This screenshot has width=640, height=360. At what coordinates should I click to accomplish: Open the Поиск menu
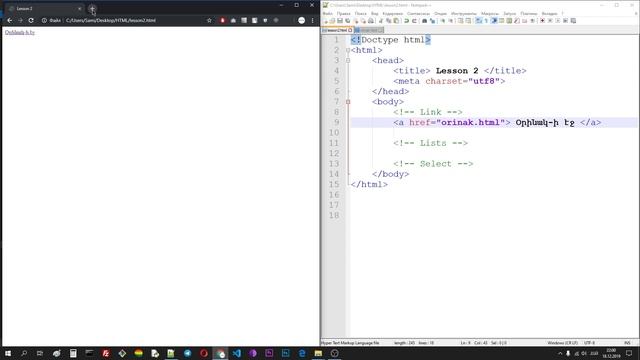tap(361, 13)
